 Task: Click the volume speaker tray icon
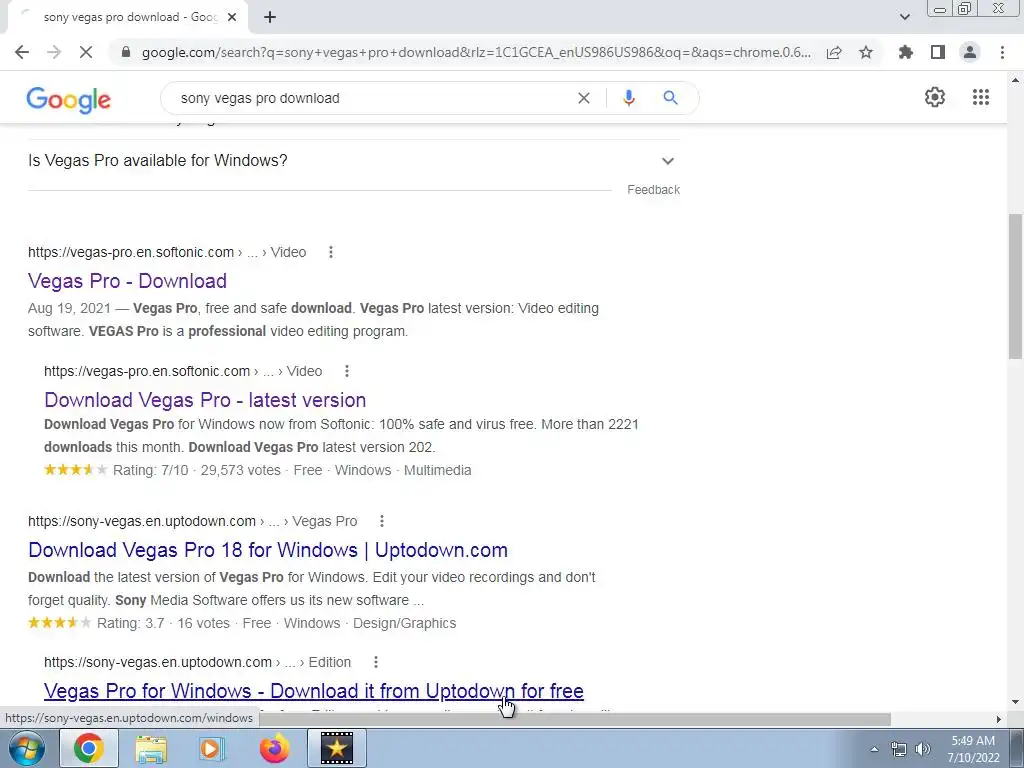coord(923,749)
